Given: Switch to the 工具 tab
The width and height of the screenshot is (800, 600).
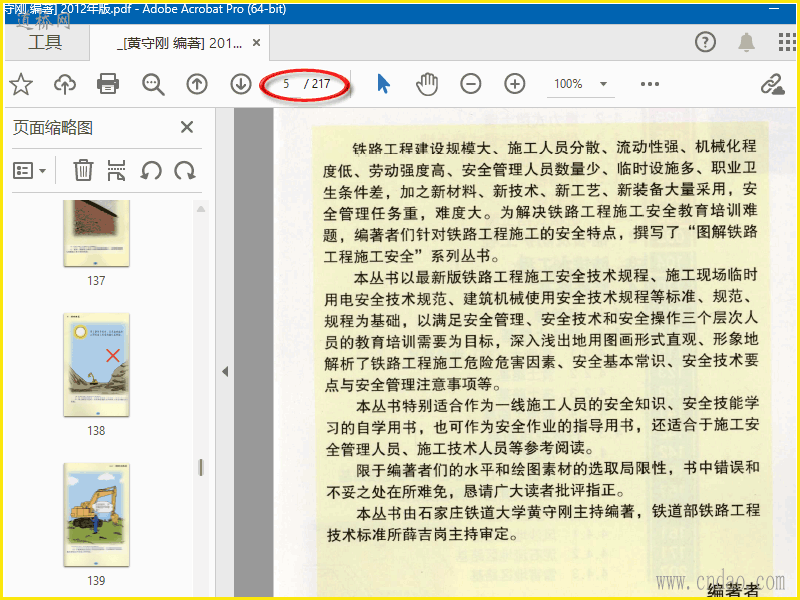Looking at the screenshot, I should point(45,42).
